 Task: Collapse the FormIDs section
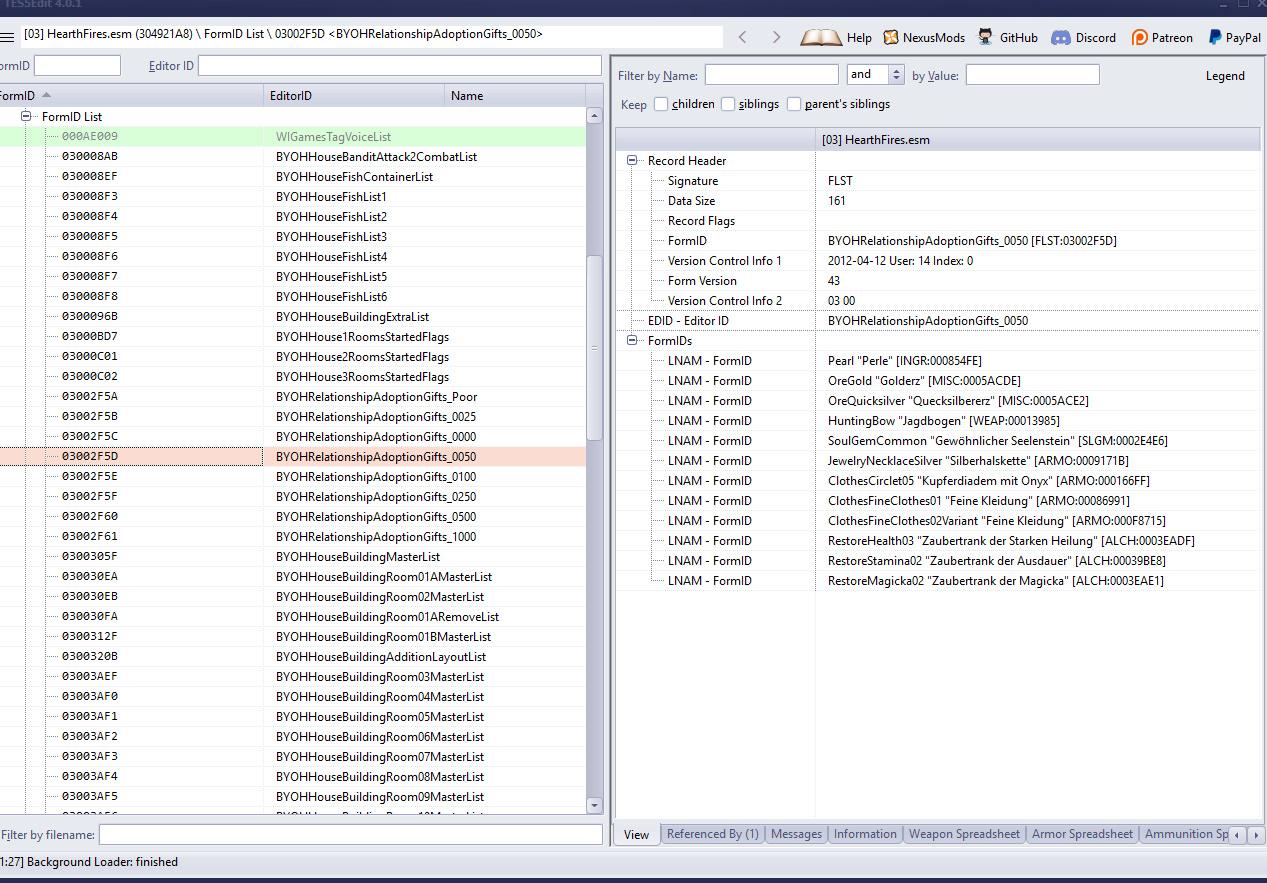[632, 341]
